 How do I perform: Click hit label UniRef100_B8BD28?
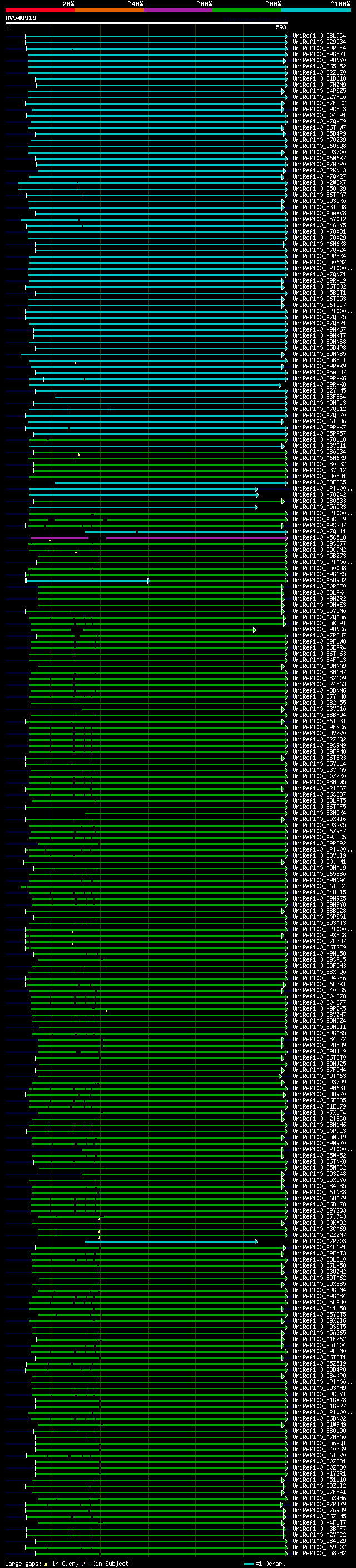319,911
